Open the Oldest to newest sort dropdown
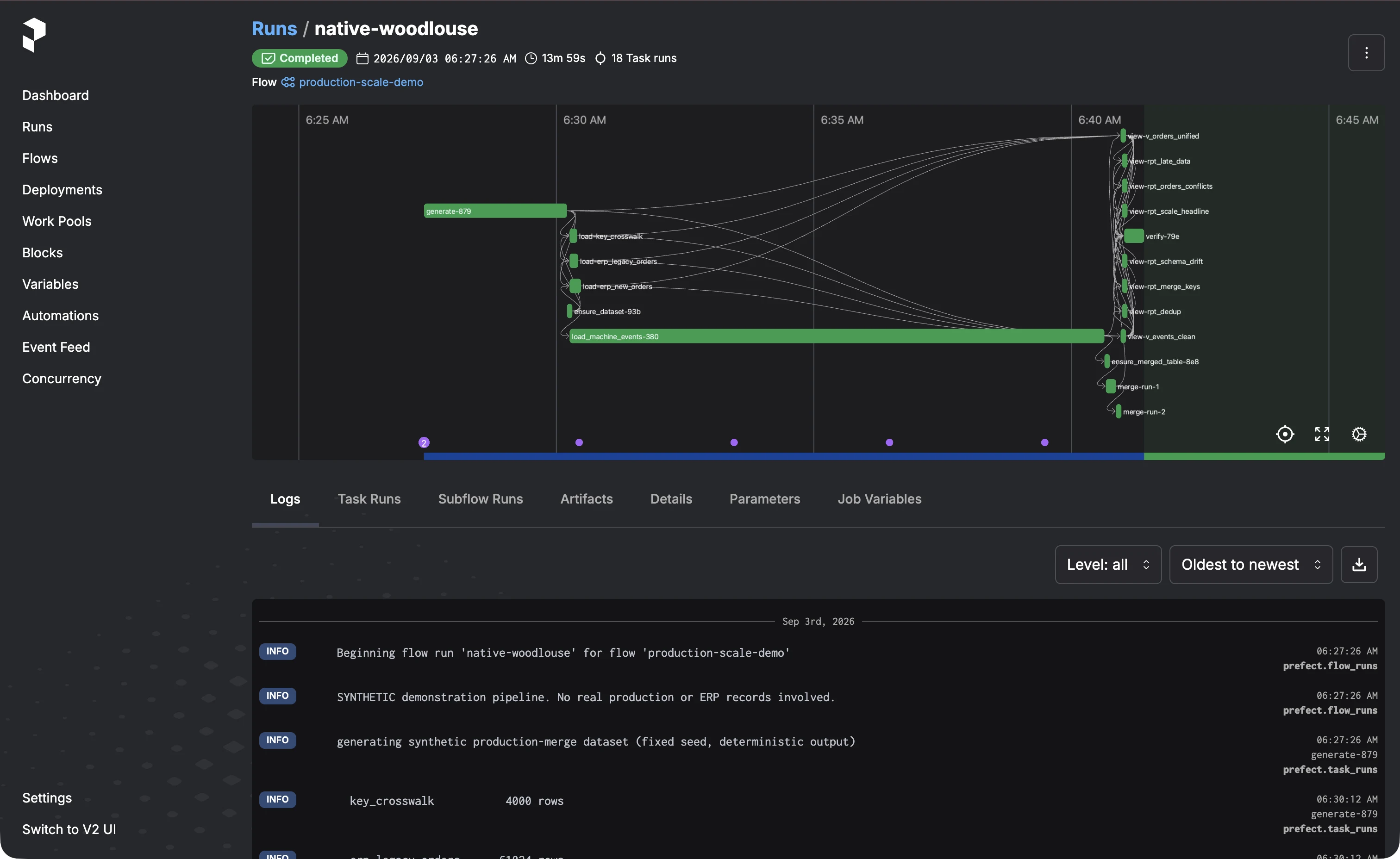The width and height of the screenshot is (1400, 859). (1250, 564)
